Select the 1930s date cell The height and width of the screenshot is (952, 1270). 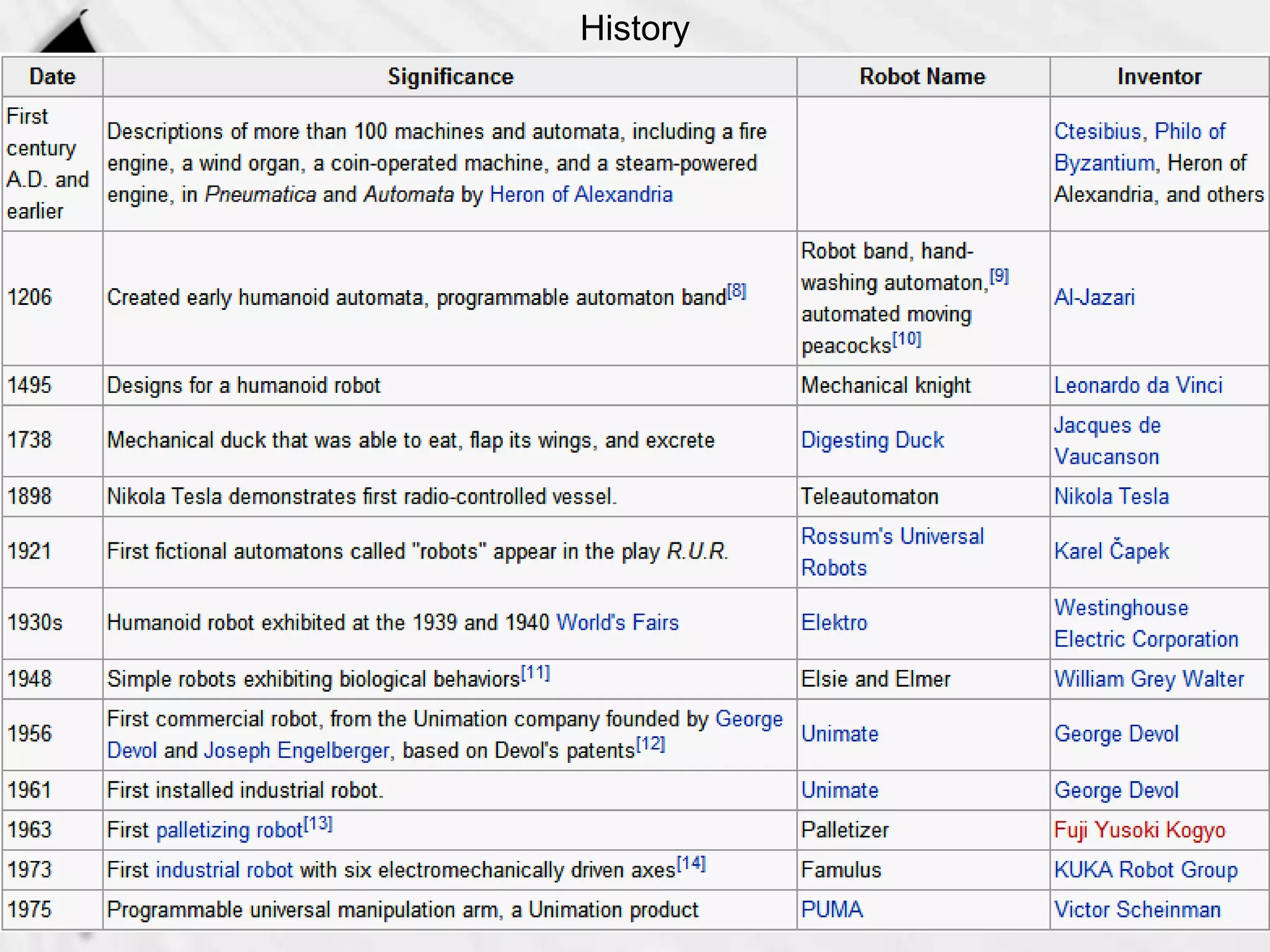pyautogui.click(x=53, y=623)
